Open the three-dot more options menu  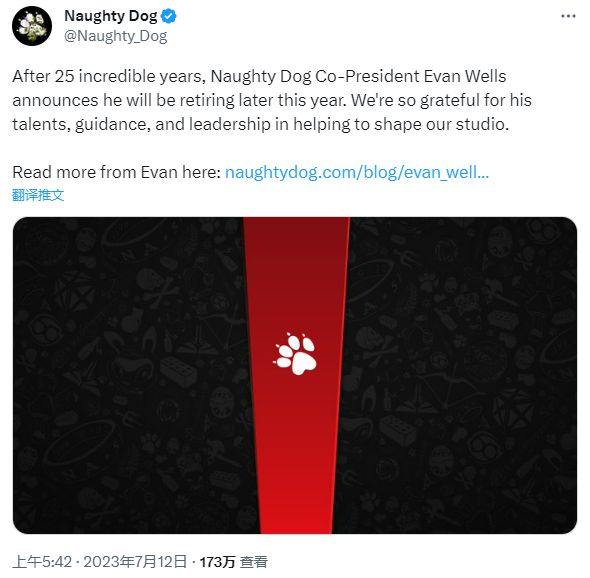click(x=568, y=16)
